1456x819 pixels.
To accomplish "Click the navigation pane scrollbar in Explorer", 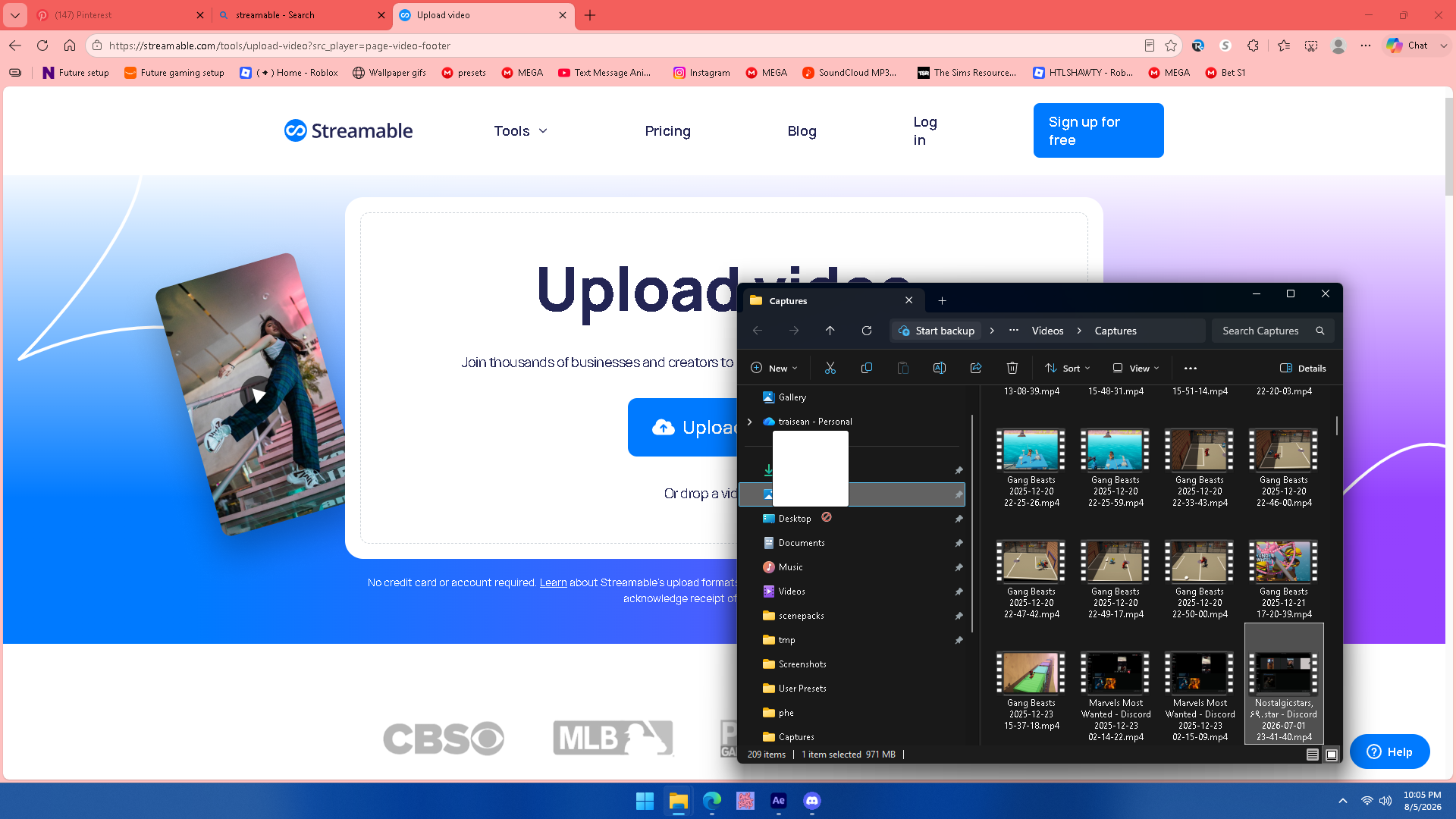I will pyautogui.click(x=971, y=524).
